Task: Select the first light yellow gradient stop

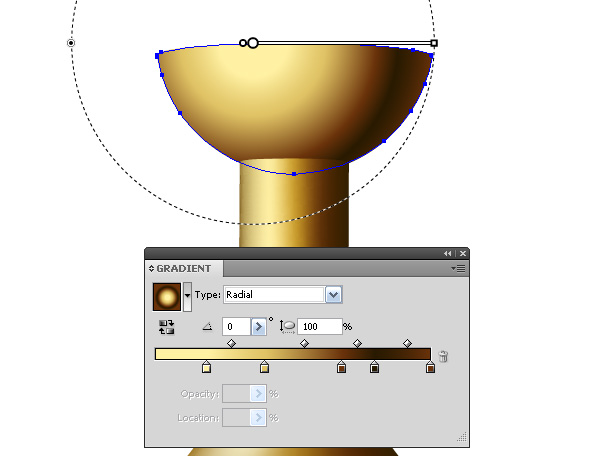Action: click(x=206, y=367)
